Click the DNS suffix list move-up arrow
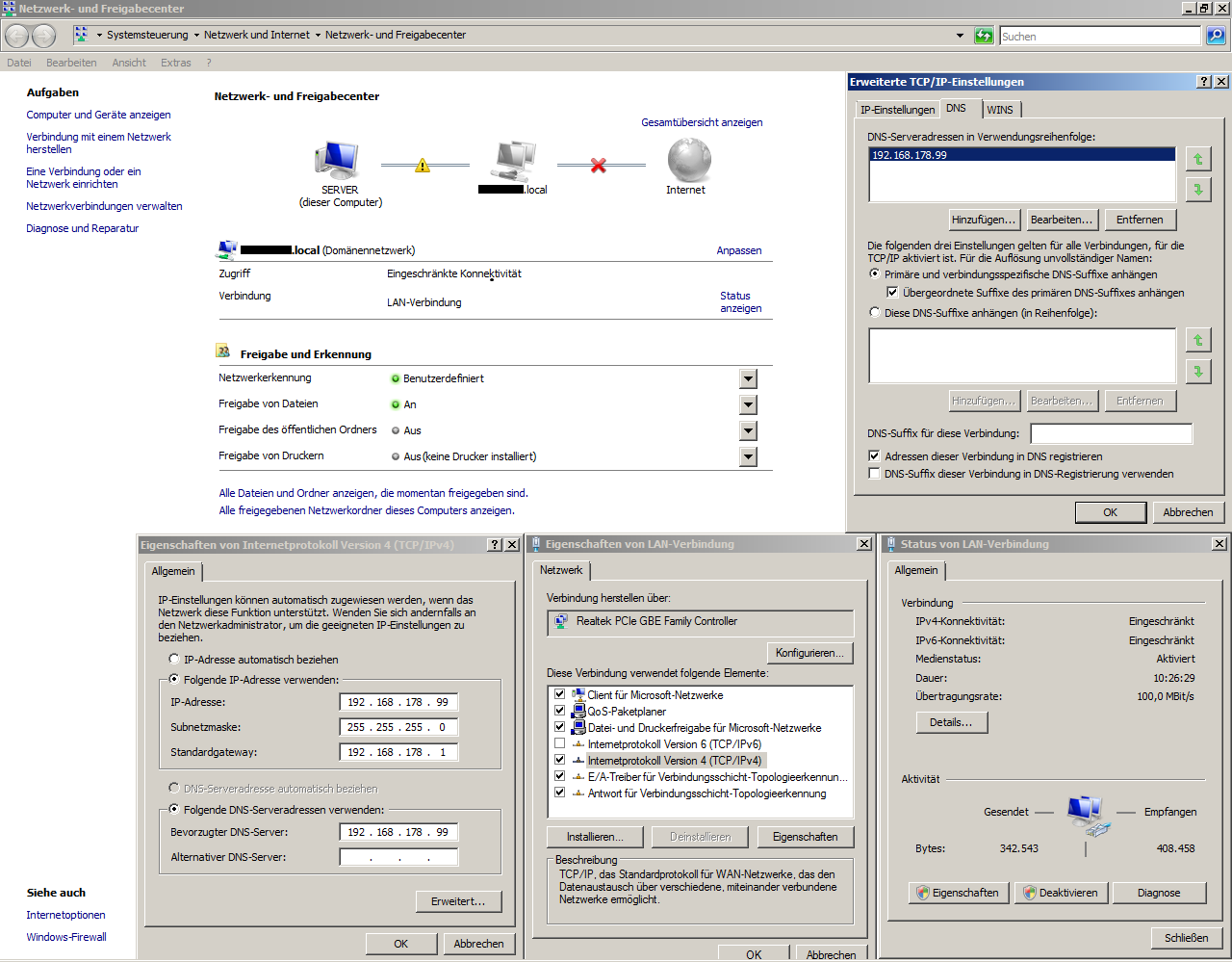Viewport: 1232px width, 962px height. pyautogui.click(x=1198, y=341)
